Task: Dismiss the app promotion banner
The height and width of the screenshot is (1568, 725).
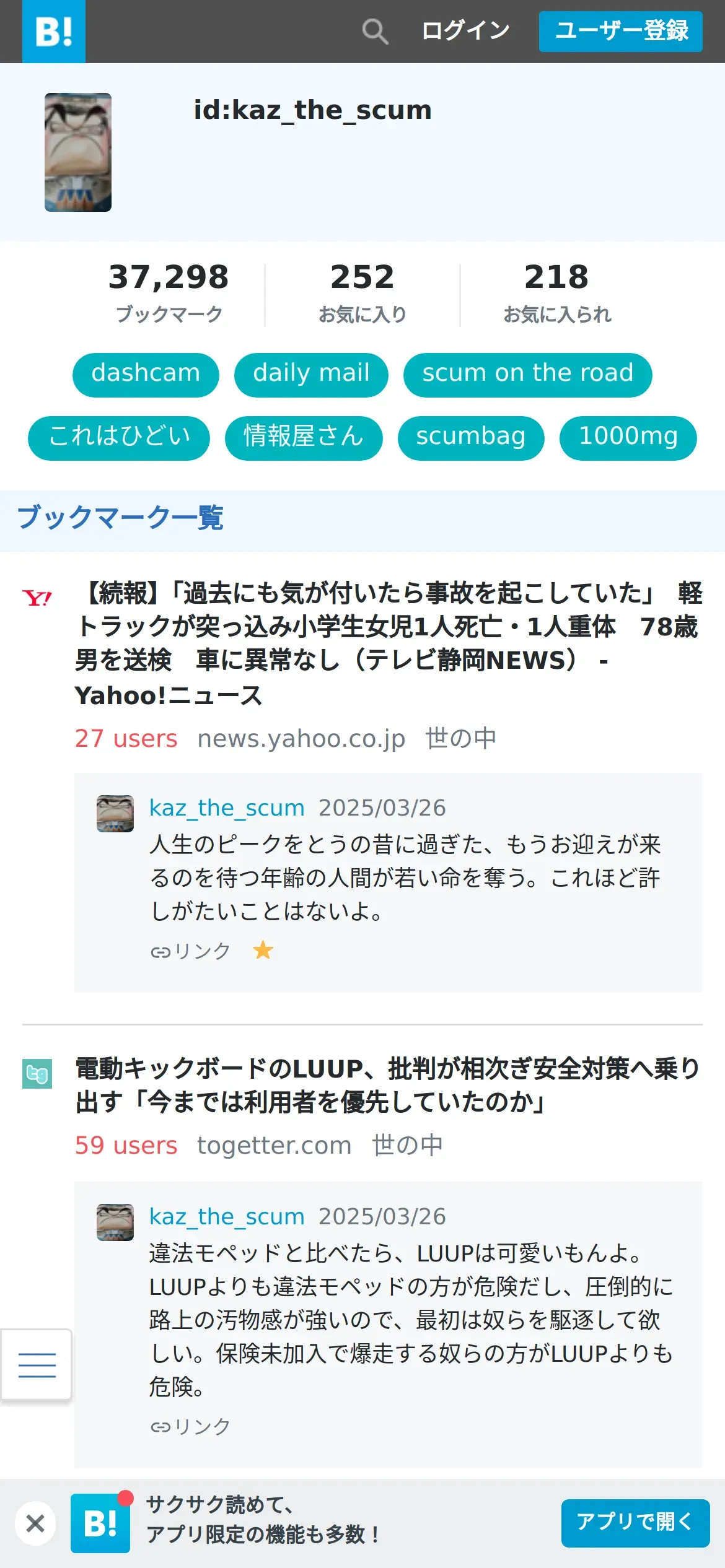Action: pyautogui.click(x=35, y=1523)
